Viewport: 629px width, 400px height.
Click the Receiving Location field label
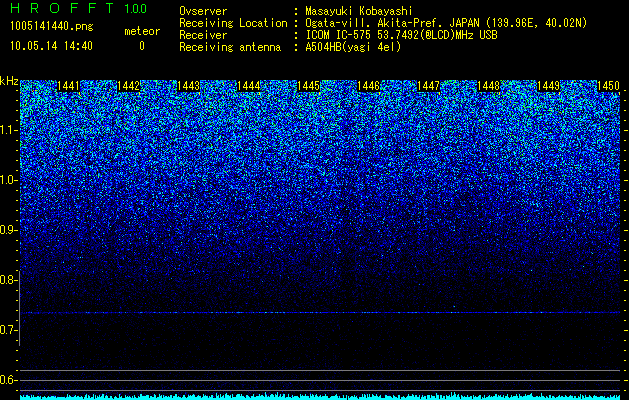pos(233,23)
